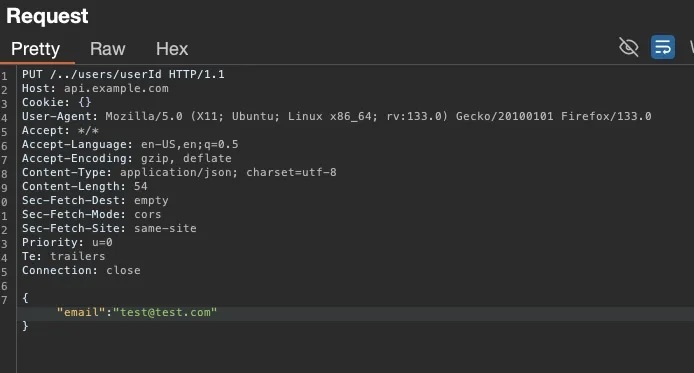694x373 pixels.
Task: Click the "test@test.com" JSON value
Action: pos(165,312)
